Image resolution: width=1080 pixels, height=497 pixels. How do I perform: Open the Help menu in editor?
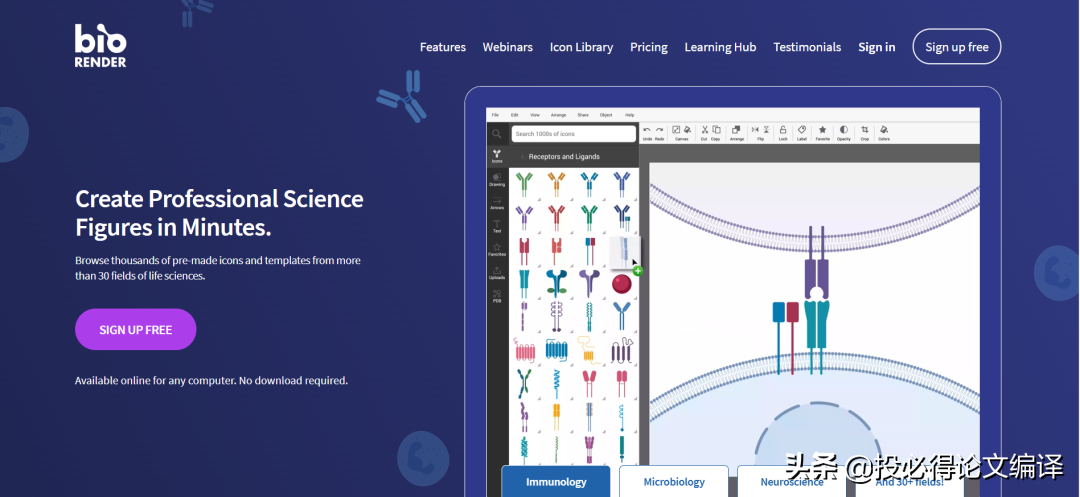[630, 115]
